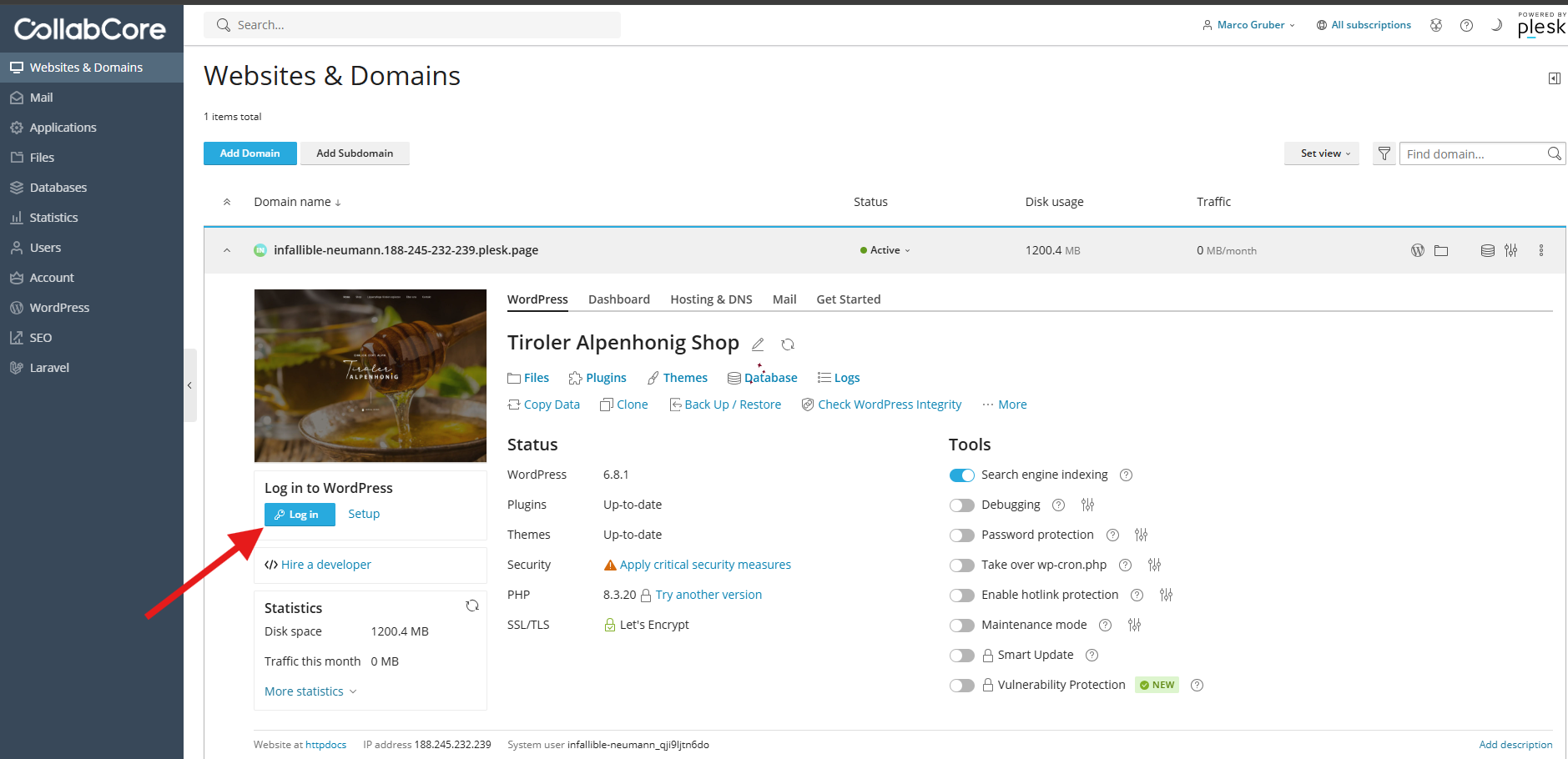Image resolution: width=1568 pixels, height=759 pixels.
Task: Open hotlink protection settings icon
Action: [1166, 595]
